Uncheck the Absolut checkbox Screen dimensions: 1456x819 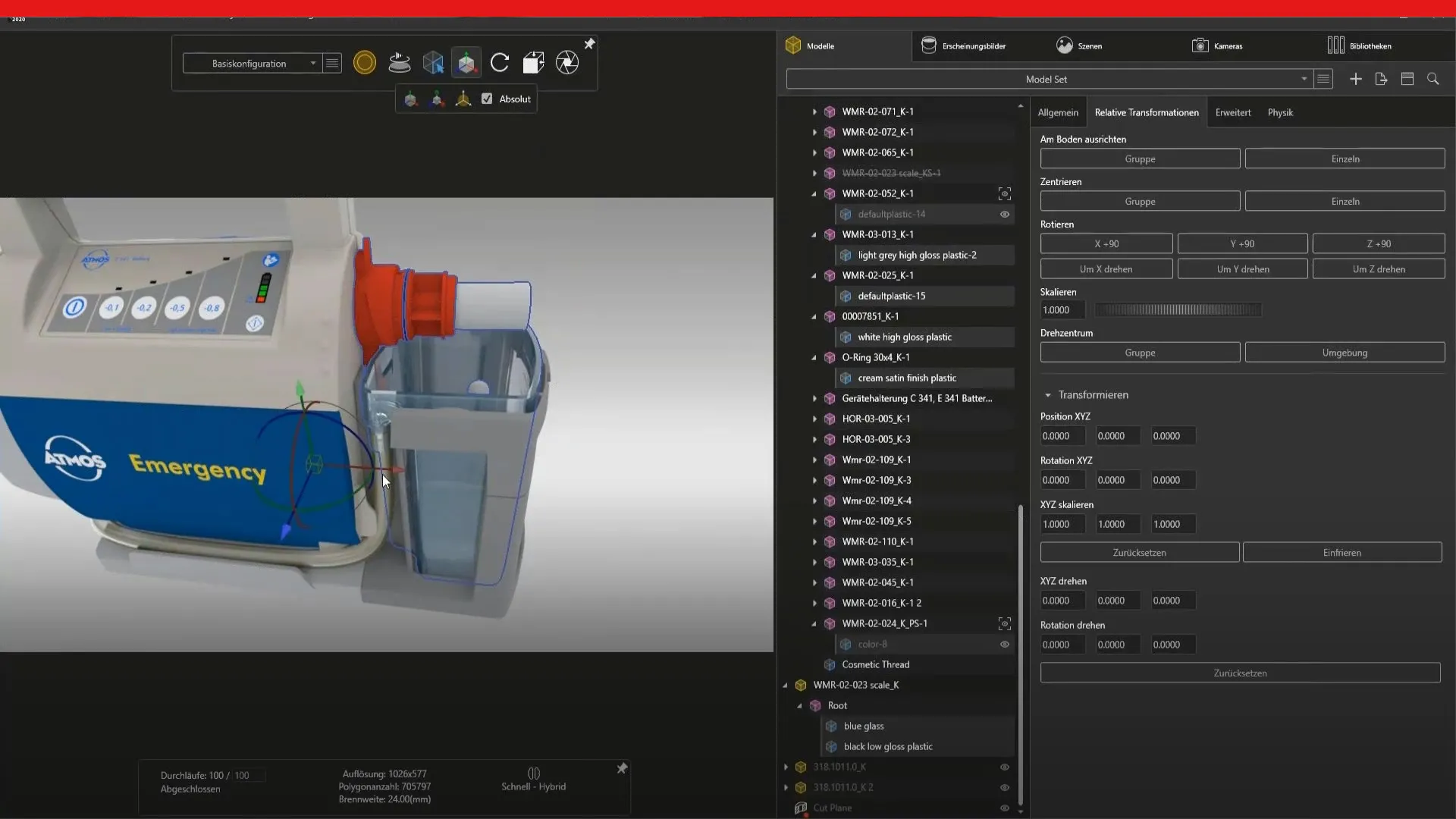tap(487, 99)
